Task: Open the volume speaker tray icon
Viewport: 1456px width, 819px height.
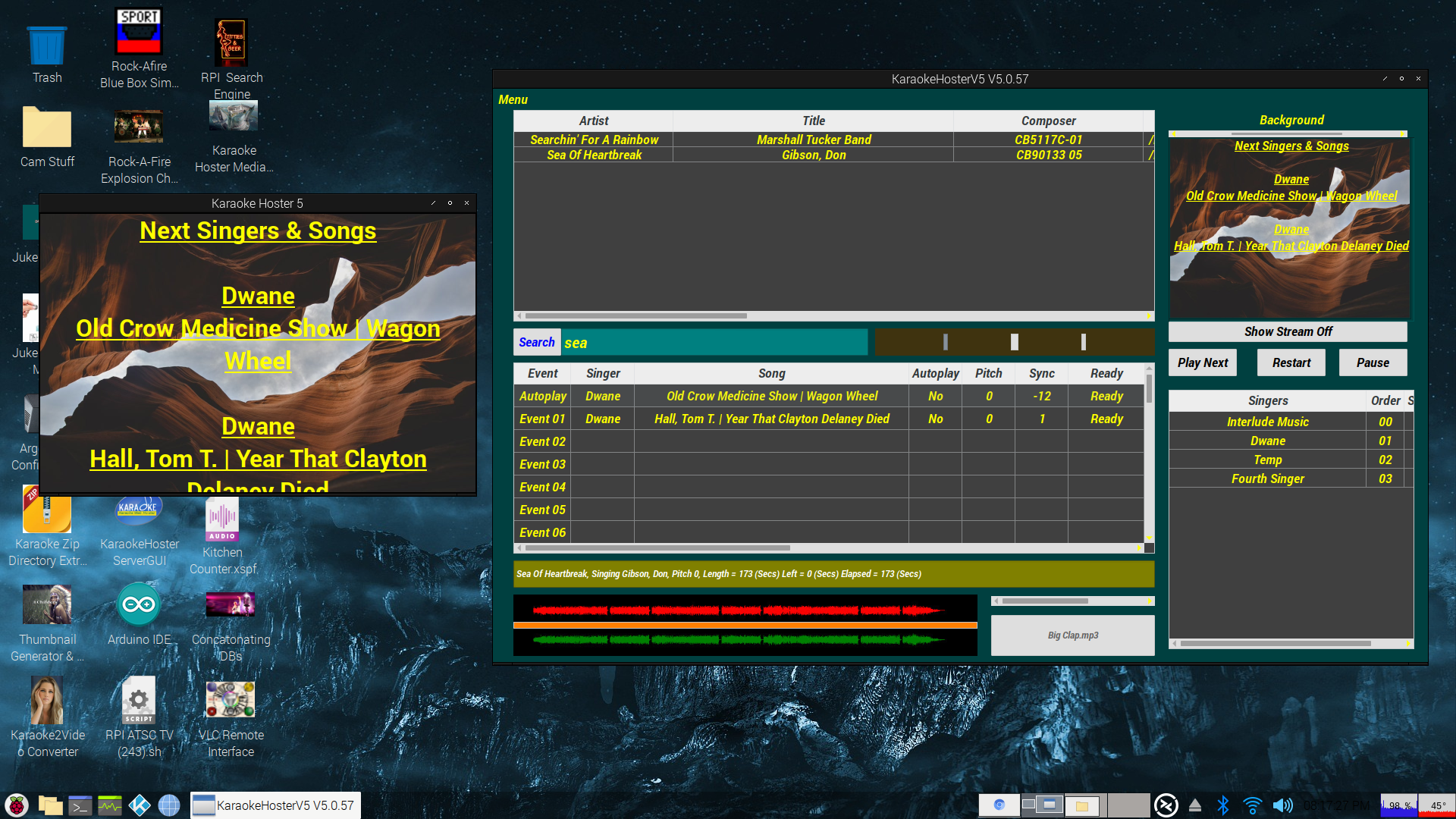Action: [1282, 805]
